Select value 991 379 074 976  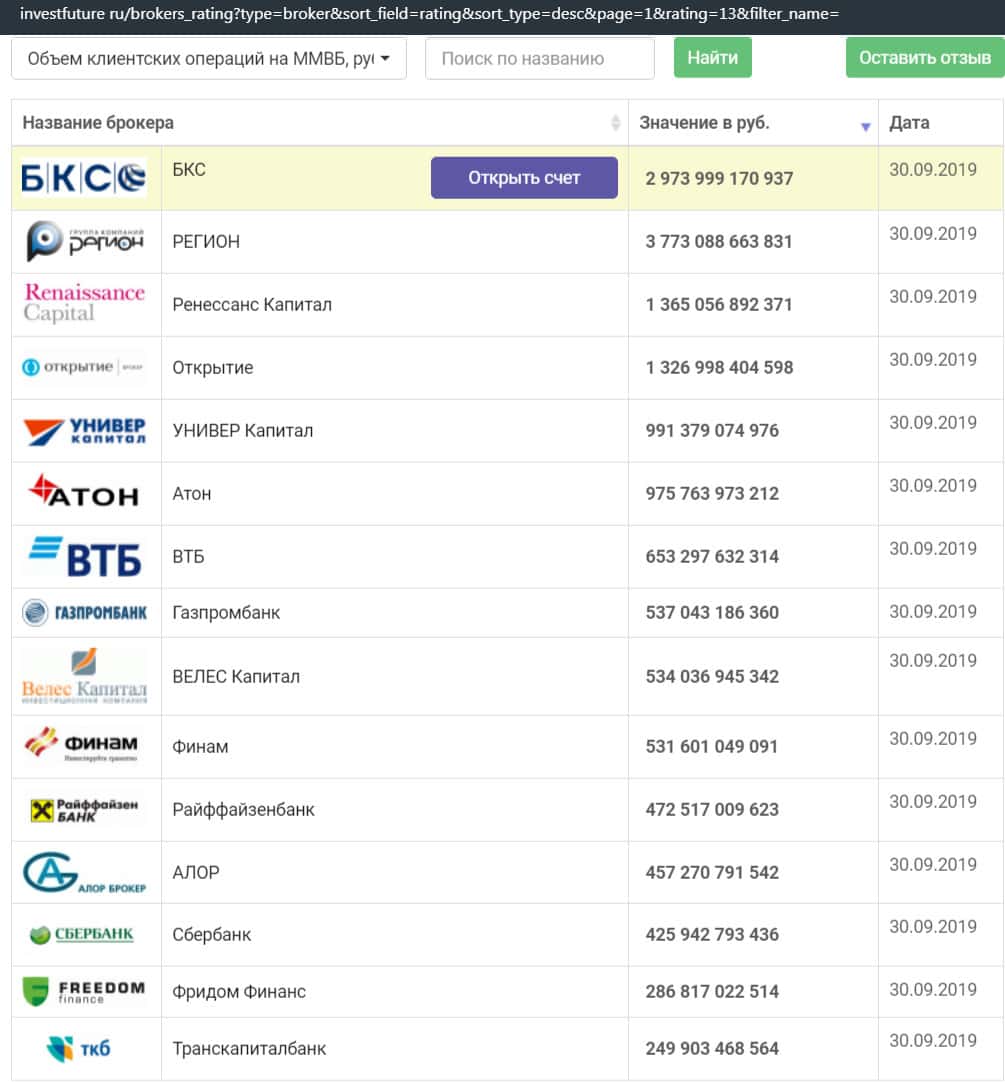[712, 431]
